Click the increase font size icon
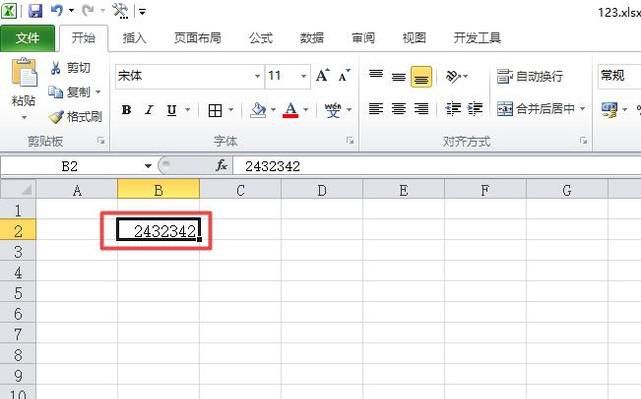 [x=322, y=76]
